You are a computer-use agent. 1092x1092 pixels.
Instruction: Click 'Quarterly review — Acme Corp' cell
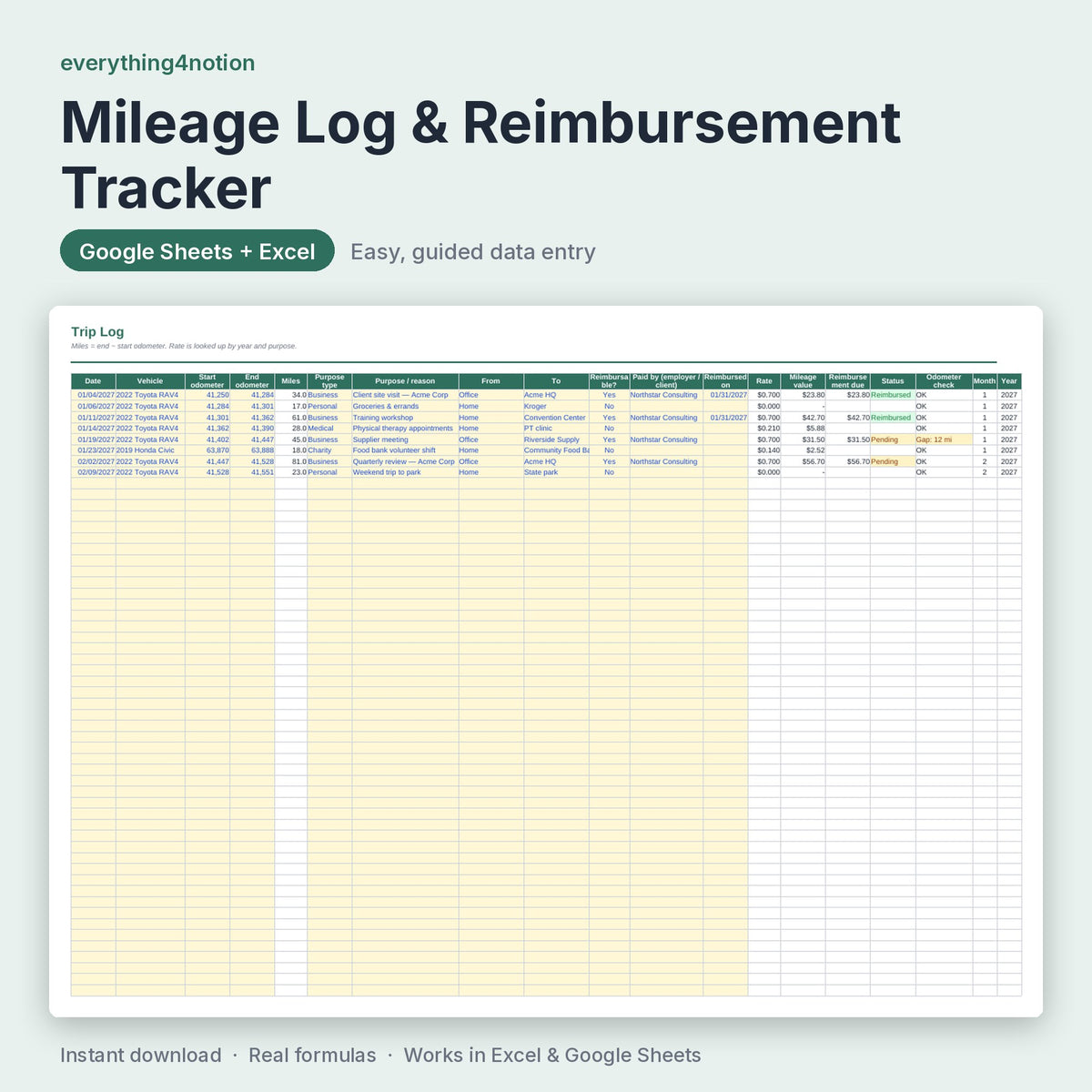405,461
